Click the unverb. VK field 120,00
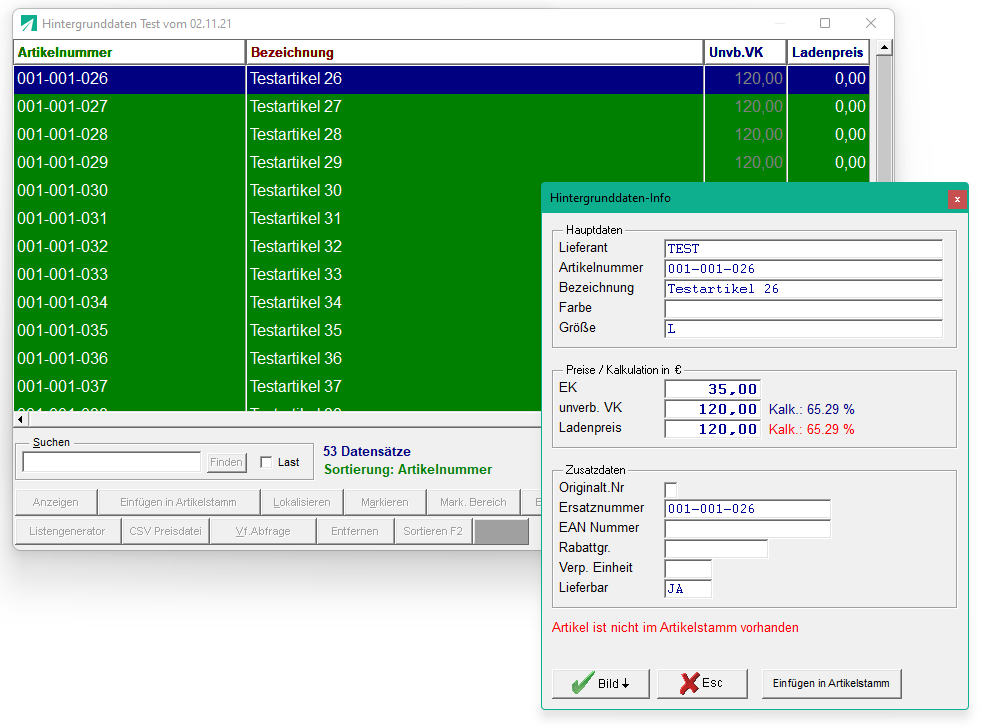984x728 pixels. [712, 409]
